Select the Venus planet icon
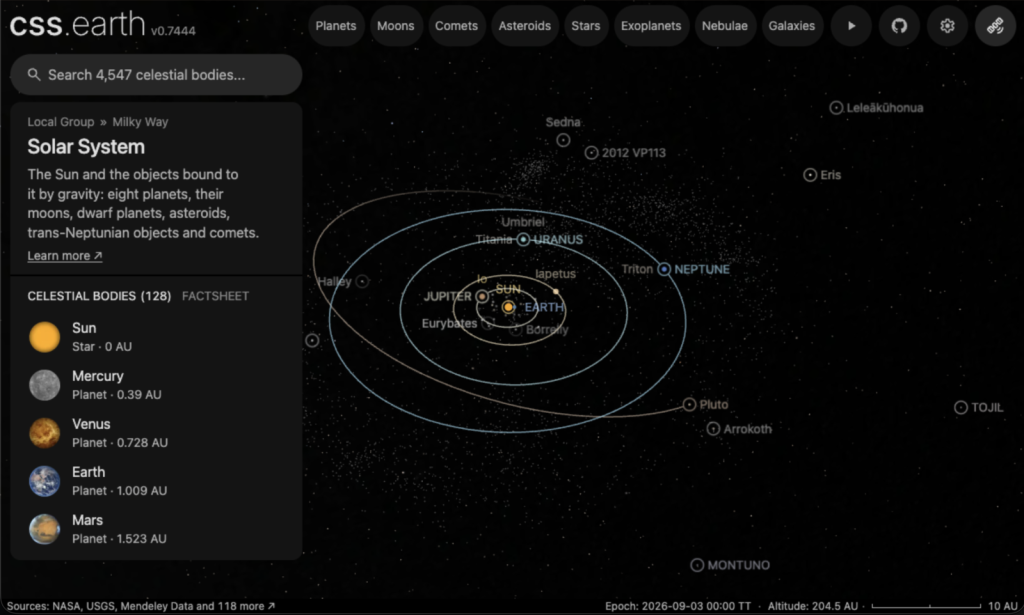The width and height of the screenshot is (1024, 615). point(44,433)
